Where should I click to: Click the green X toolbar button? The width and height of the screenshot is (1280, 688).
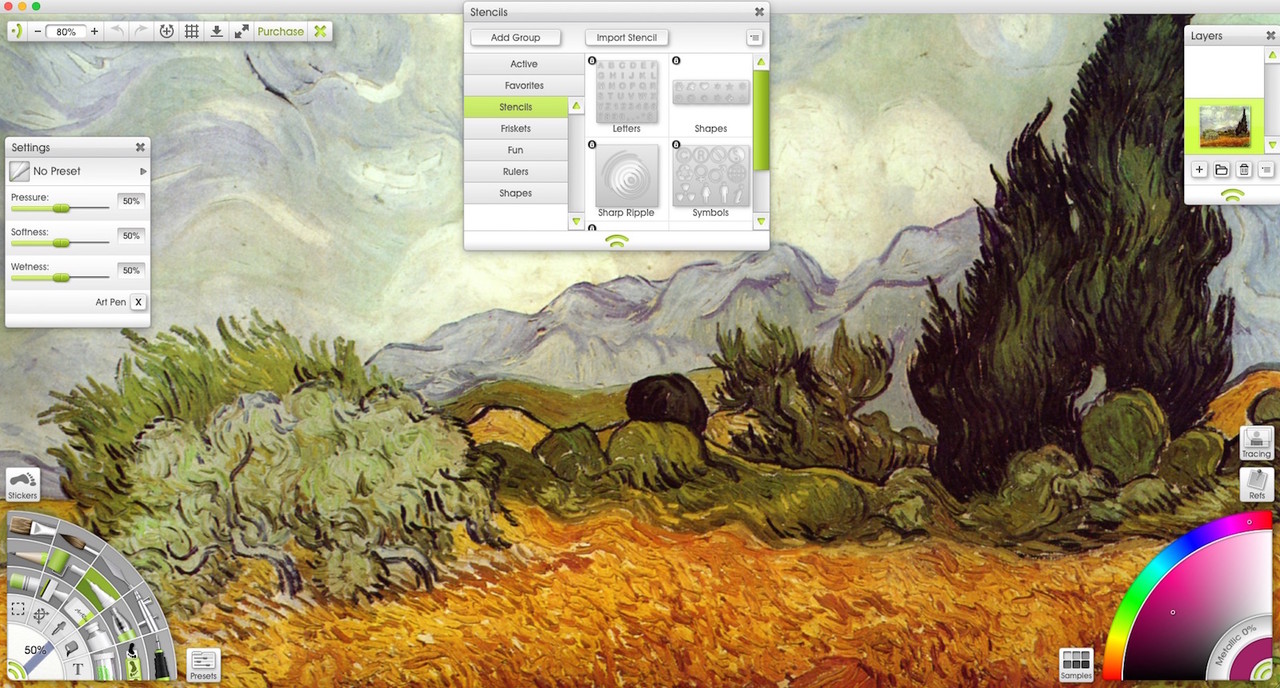coord(320,31)
